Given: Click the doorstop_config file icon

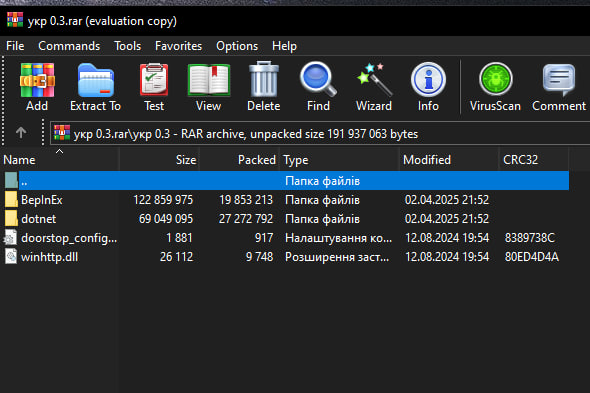Looking at the screenshot, I should point(11,238).
